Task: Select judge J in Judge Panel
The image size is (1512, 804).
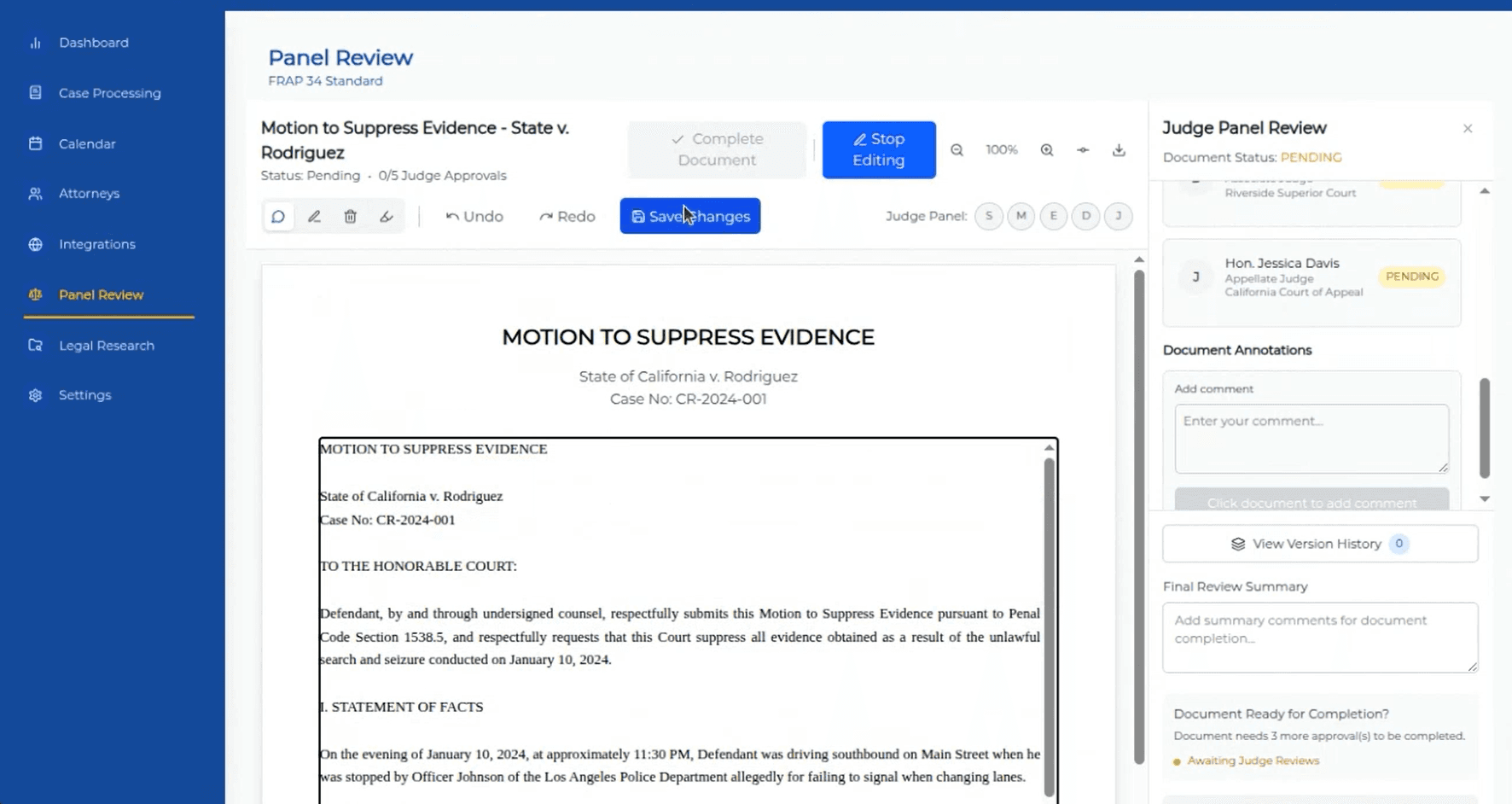Action: (x=1119, y=216)
